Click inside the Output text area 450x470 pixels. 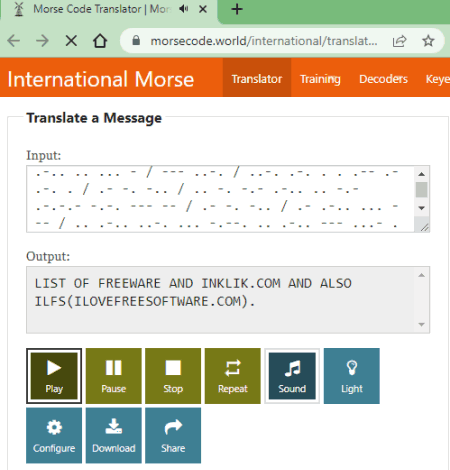[220, 300]
